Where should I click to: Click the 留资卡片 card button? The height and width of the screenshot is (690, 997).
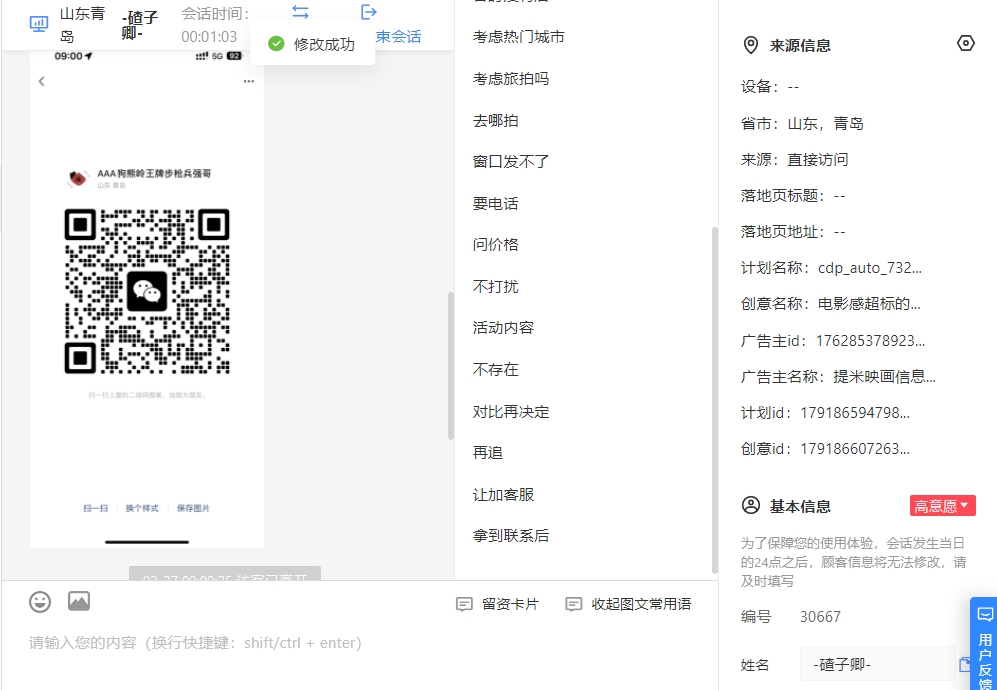click(498, 604)
